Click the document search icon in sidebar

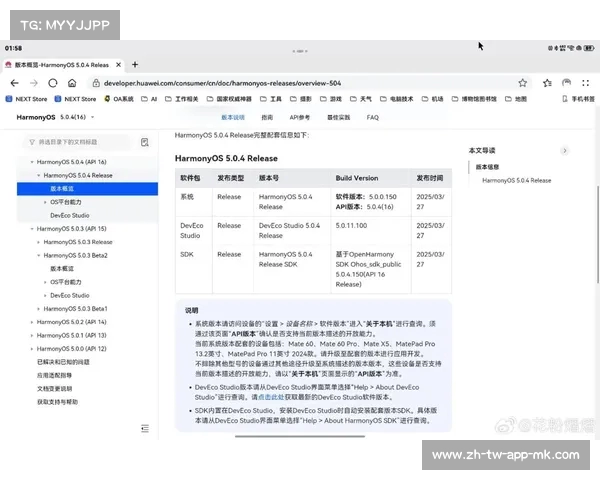(x=145, y=142)
